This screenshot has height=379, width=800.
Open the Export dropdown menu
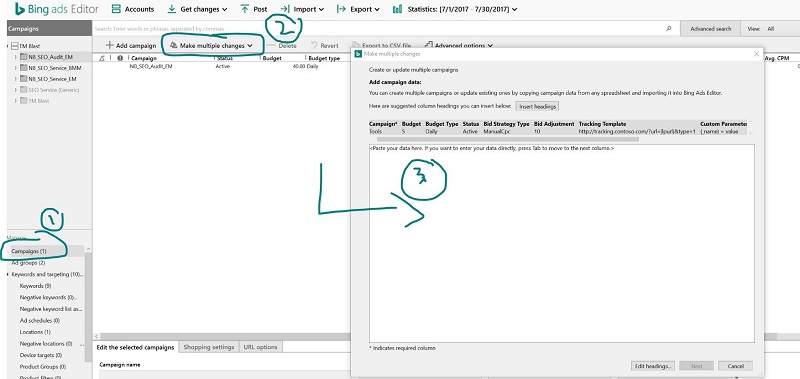pyautogui.click(x=358, y=9)
